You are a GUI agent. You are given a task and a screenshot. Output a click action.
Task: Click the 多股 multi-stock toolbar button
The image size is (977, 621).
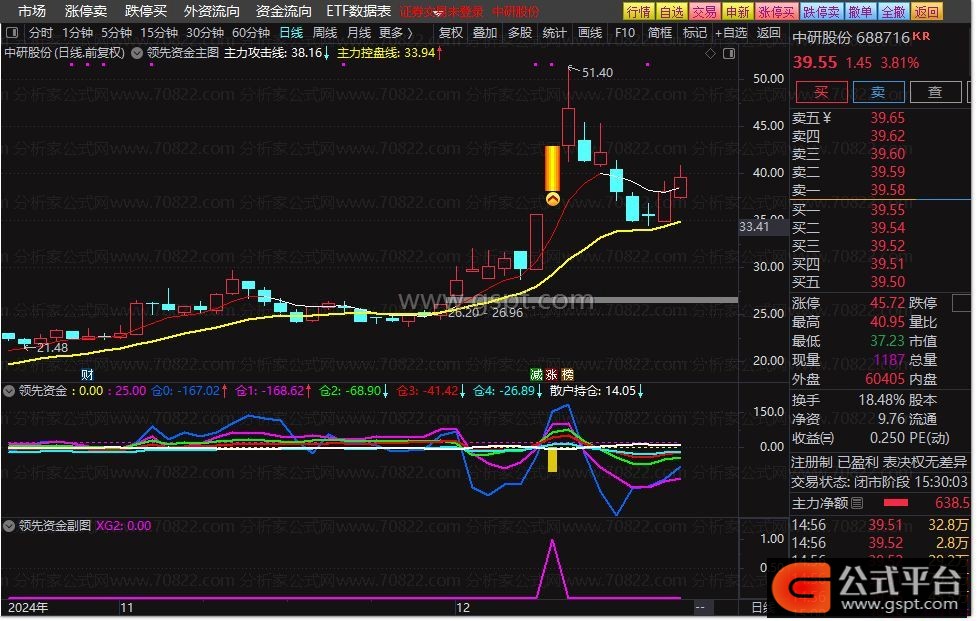(520, 32)
